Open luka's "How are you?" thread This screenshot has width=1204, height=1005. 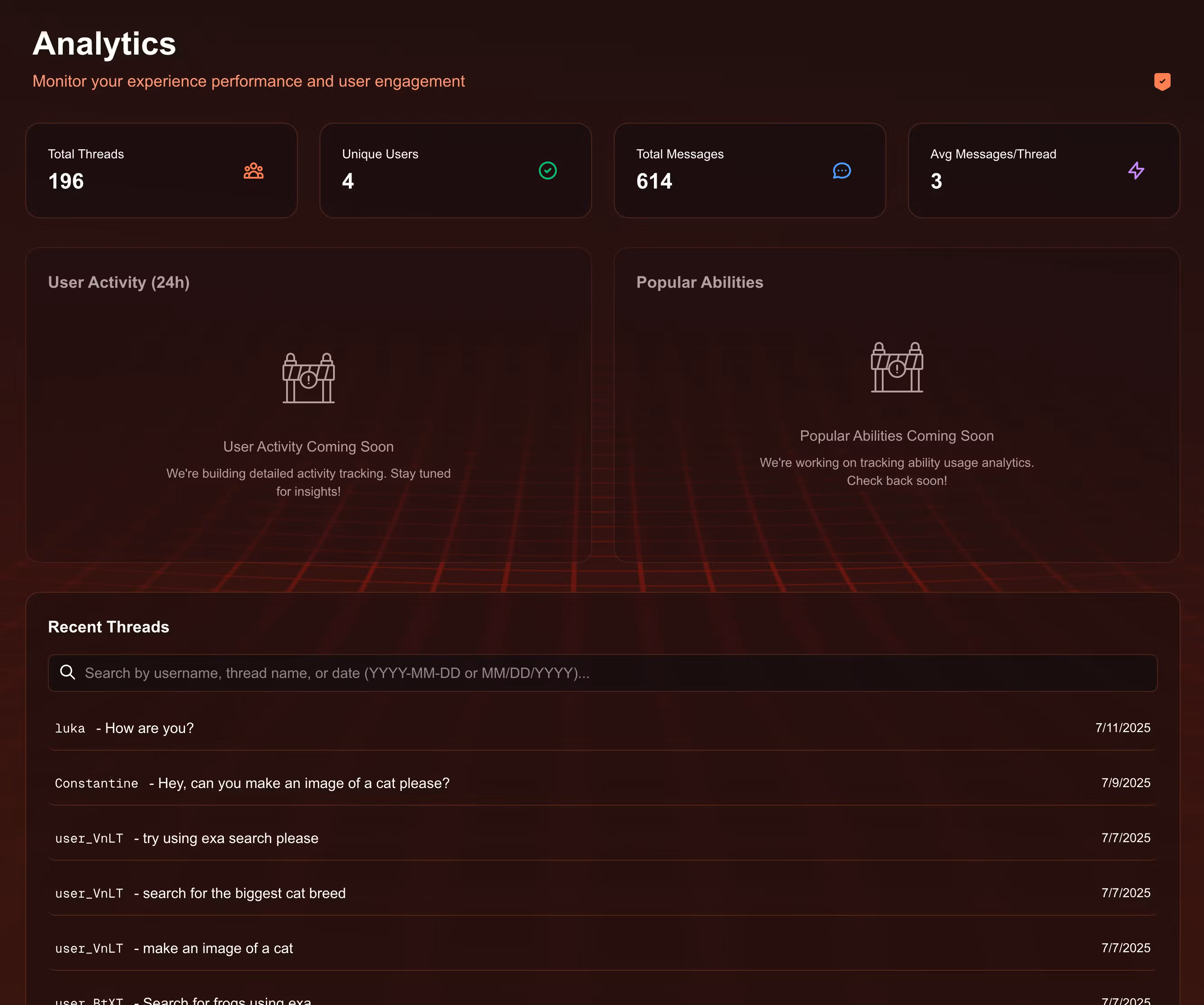click(149, 728)
